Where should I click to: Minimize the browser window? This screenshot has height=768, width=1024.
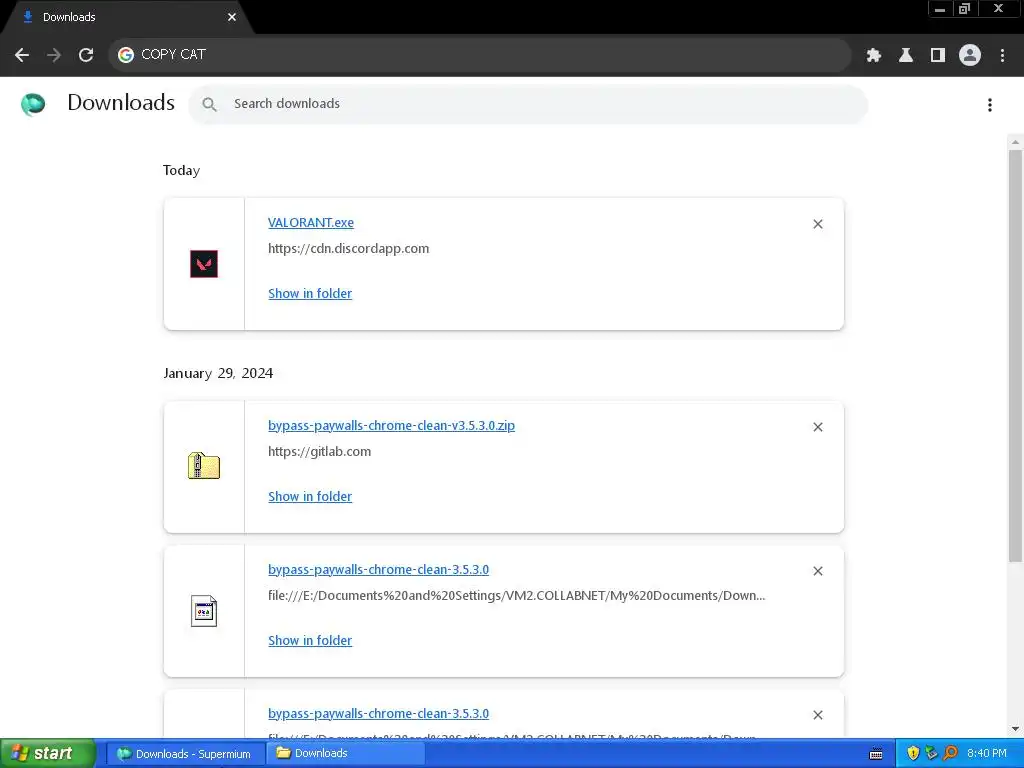pos(940,9)
